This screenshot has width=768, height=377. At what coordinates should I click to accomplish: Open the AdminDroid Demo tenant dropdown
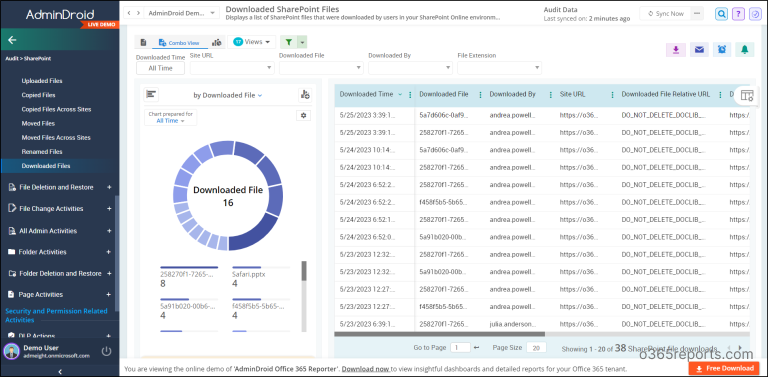click(x=181, y=13)
